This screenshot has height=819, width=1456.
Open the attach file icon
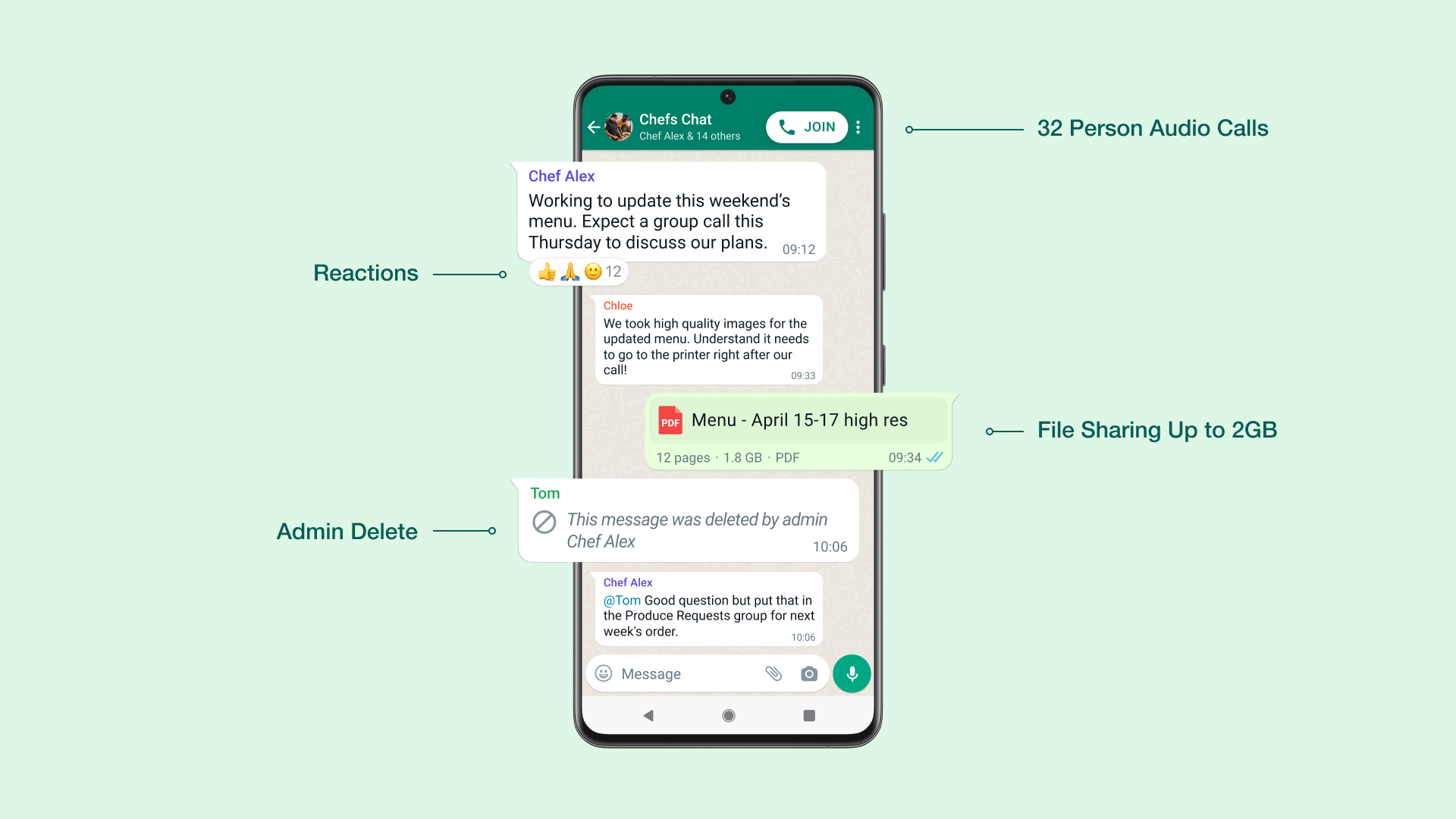(x=772, y=673)
